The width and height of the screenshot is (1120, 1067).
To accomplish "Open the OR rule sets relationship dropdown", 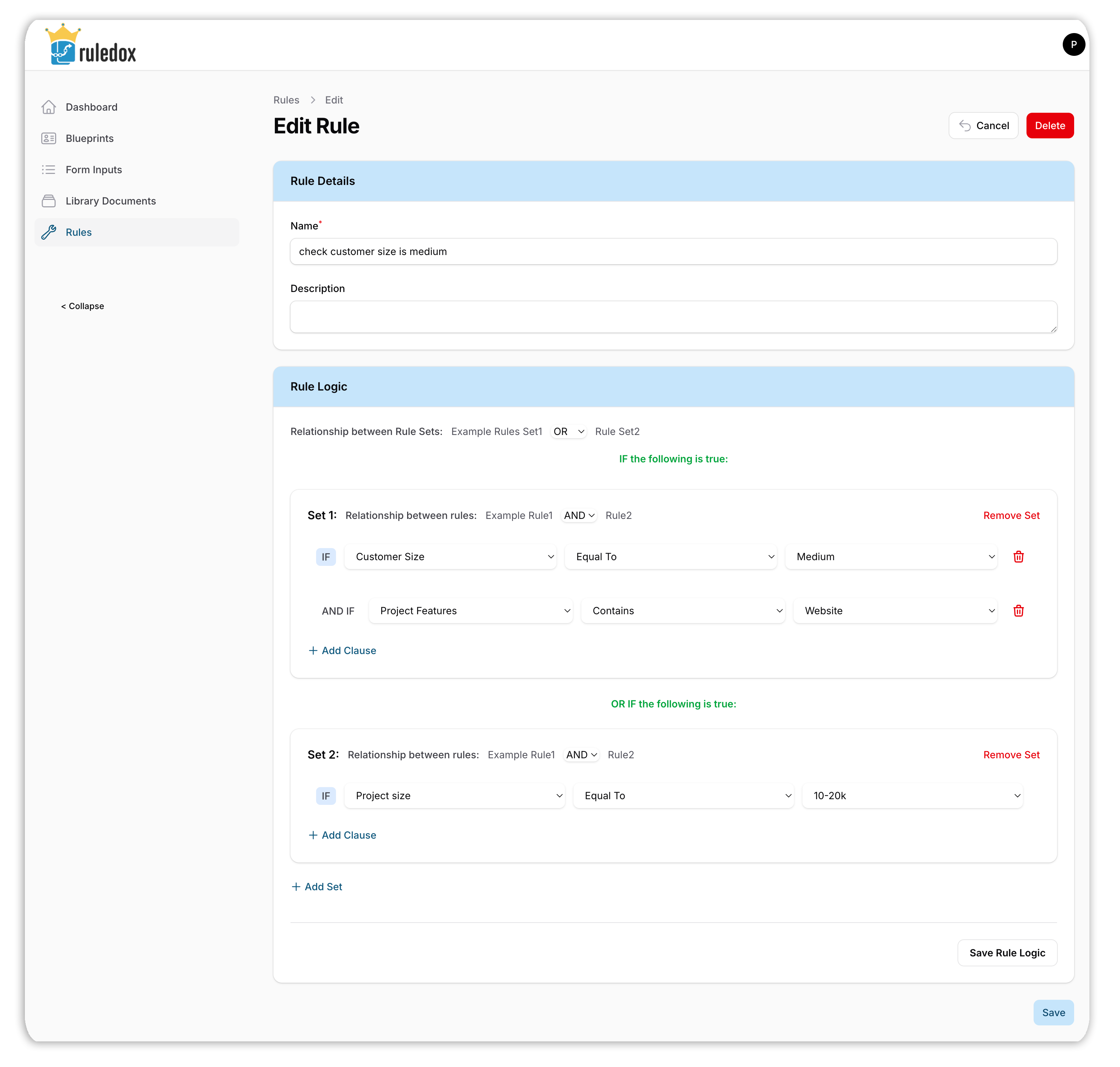I will point(568,431).
